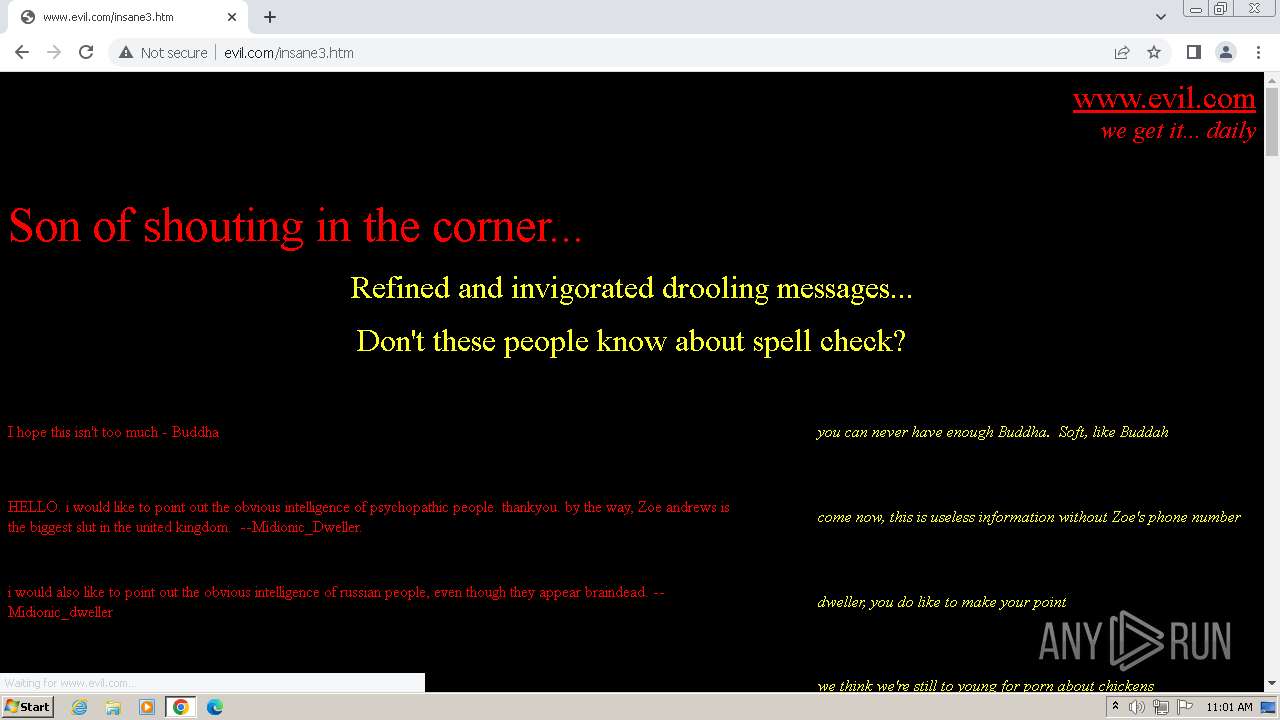Image resolution: width=1280 pixels, height=720 pixels.
Task: Show desktop button at taskbar end
Action: (1269, 707)
